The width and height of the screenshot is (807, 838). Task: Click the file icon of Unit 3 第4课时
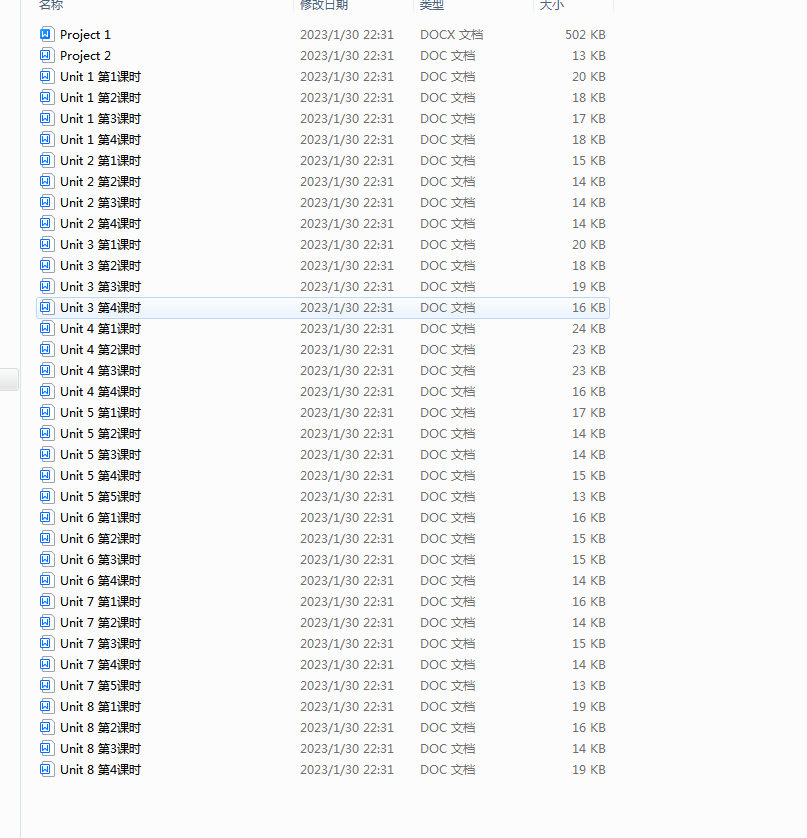(x=46, y=307)
